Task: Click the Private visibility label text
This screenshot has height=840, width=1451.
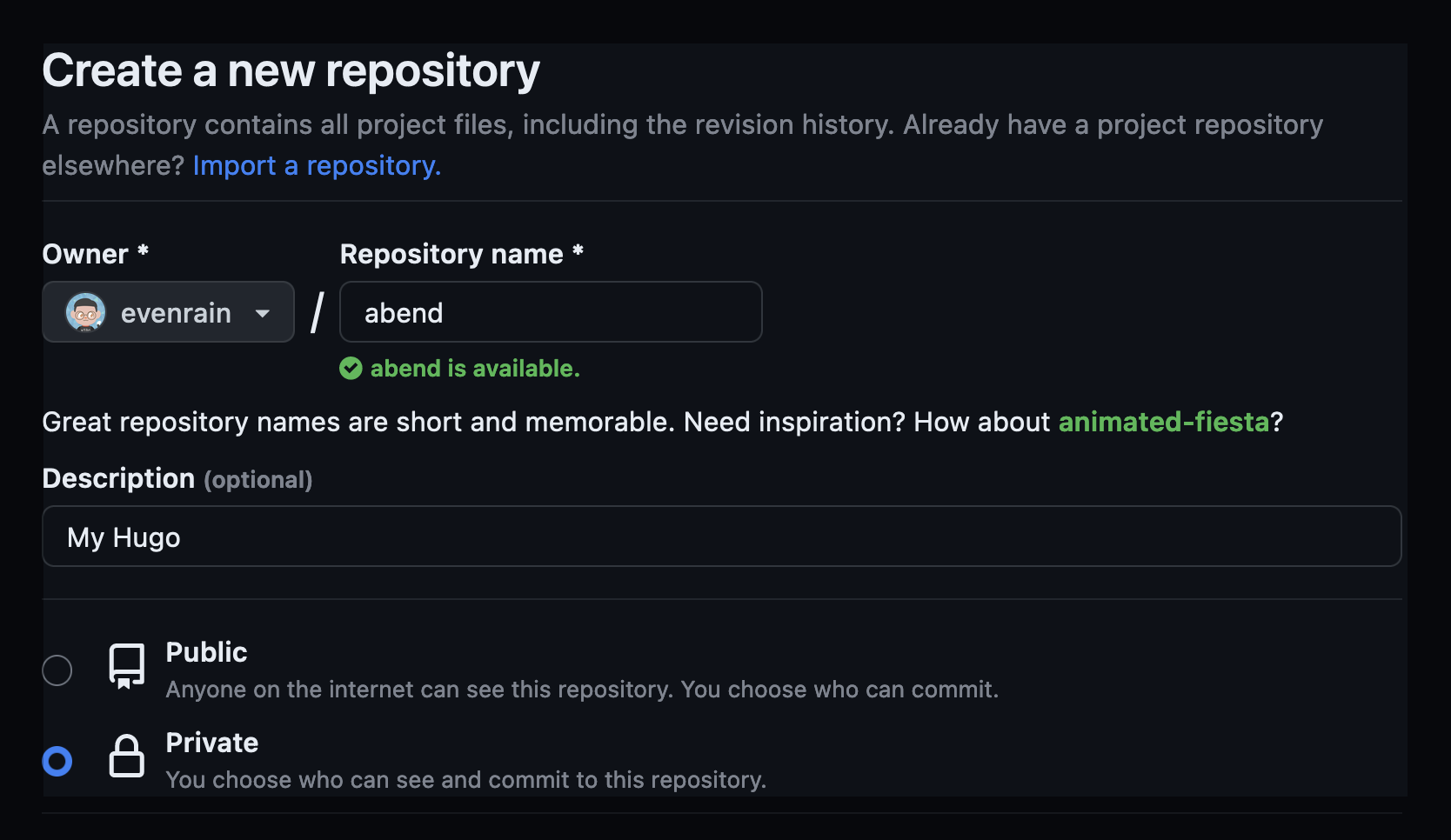Action: click(211, 743)
